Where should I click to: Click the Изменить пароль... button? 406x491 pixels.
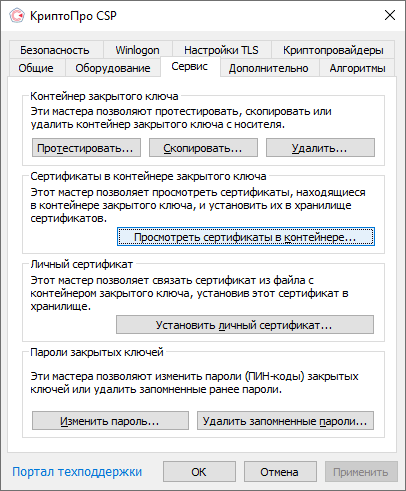tap(110, 421)
